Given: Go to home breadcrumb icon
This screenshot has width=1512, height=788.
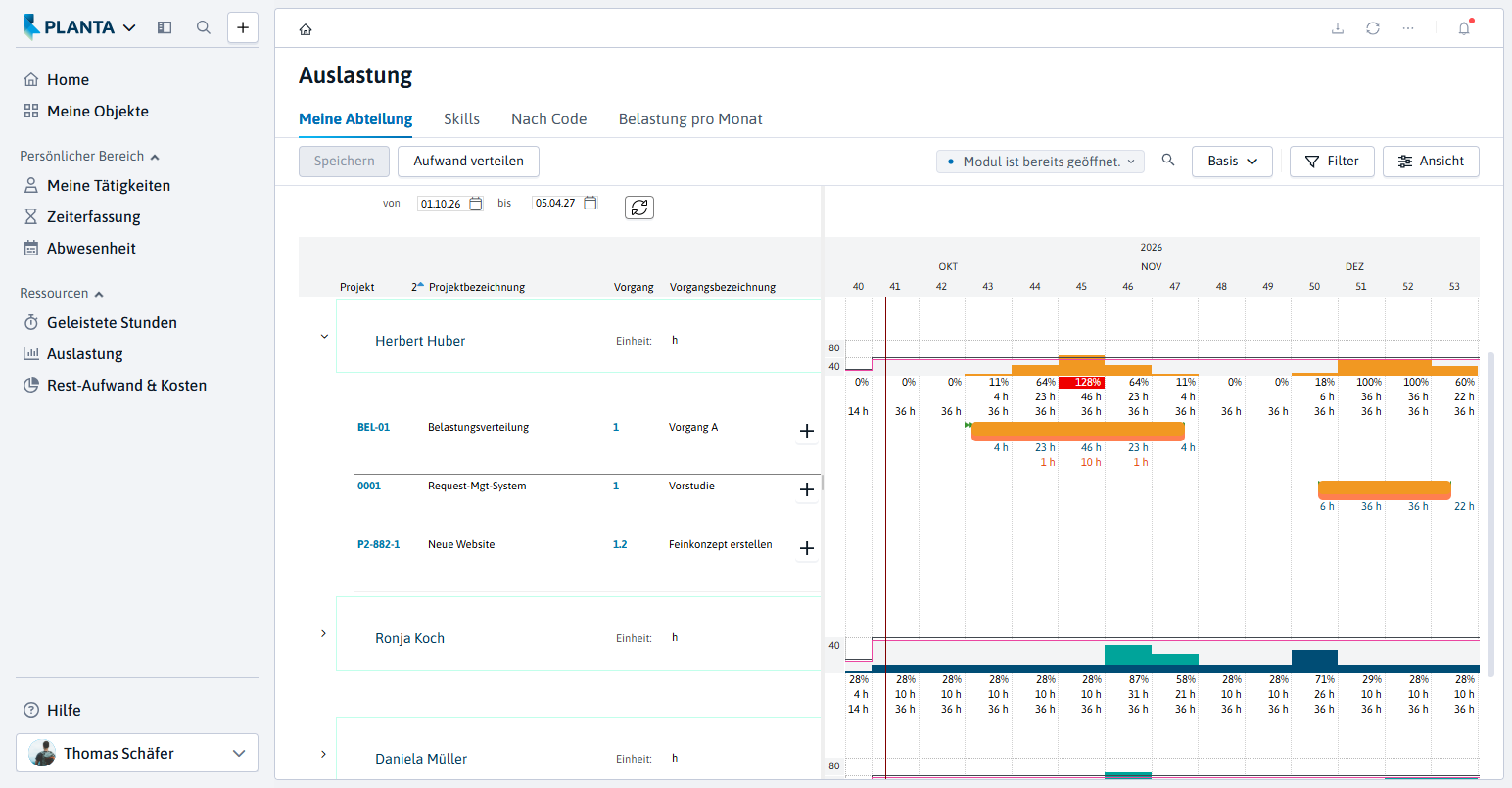Looking at the screenshot, I should click(x=306, y=29).
